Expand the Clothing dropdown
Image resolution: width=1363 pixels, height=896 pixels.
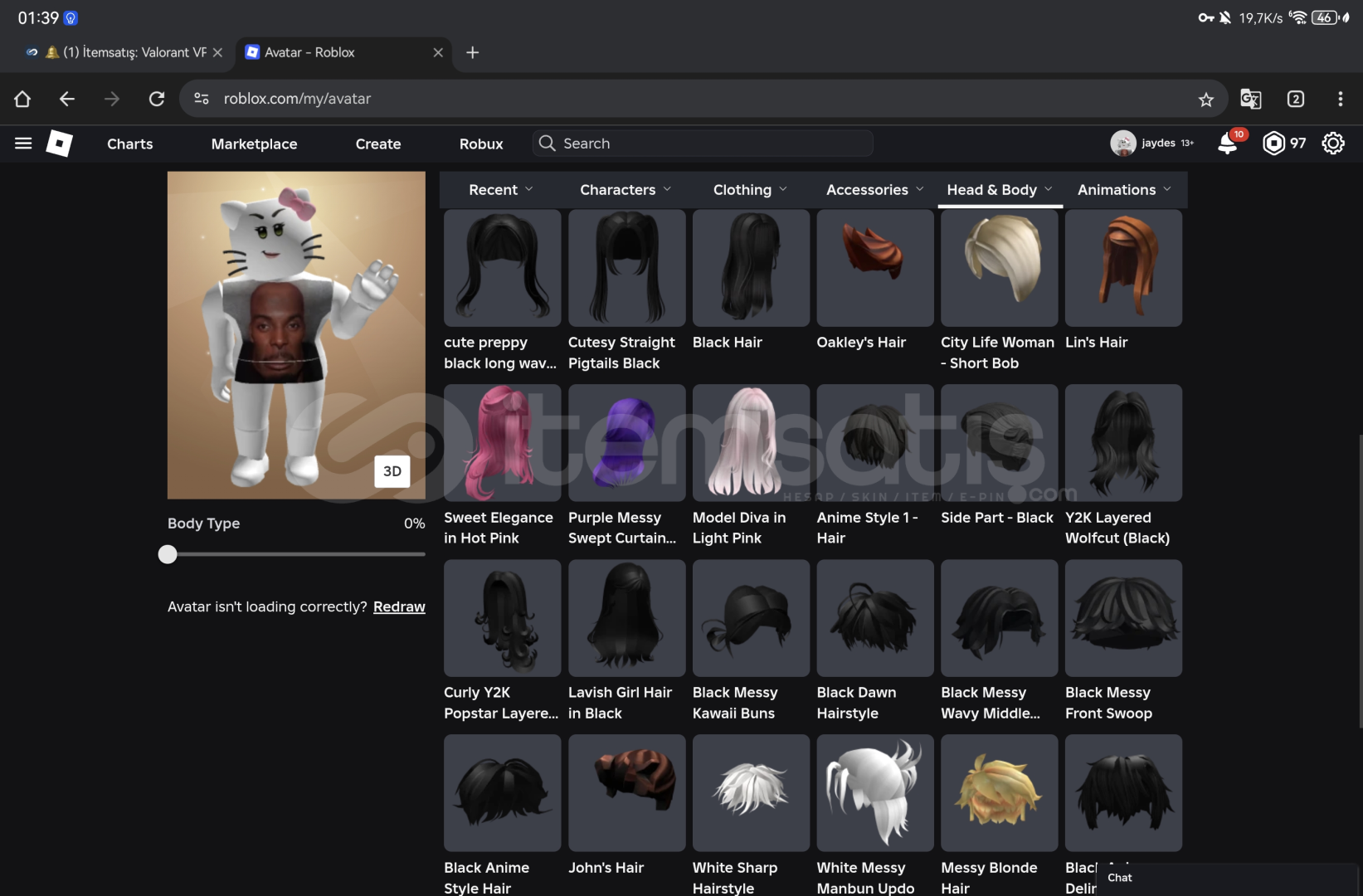point(749,190)
